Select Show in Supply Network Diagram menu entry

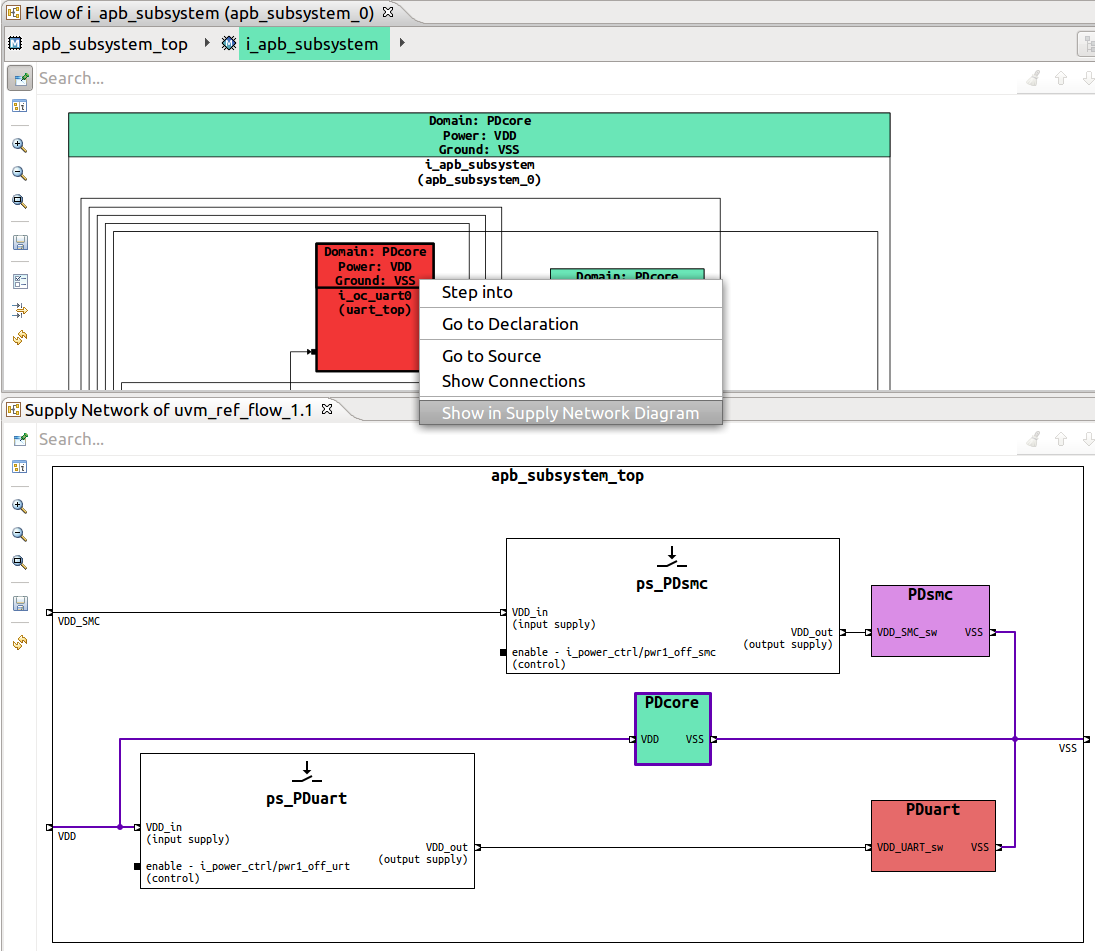[x=571, y=413]
